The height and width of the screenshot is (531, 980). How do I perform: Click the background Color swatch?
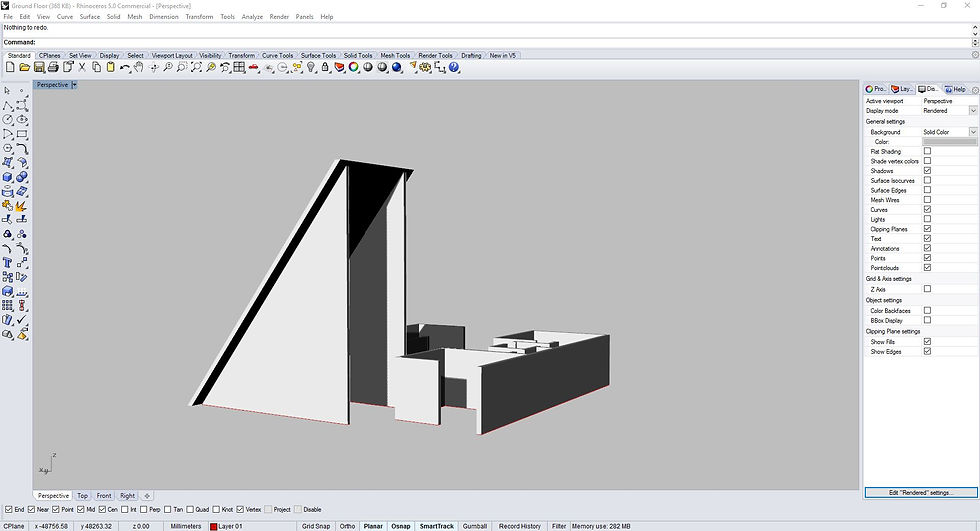click(949, 142)
